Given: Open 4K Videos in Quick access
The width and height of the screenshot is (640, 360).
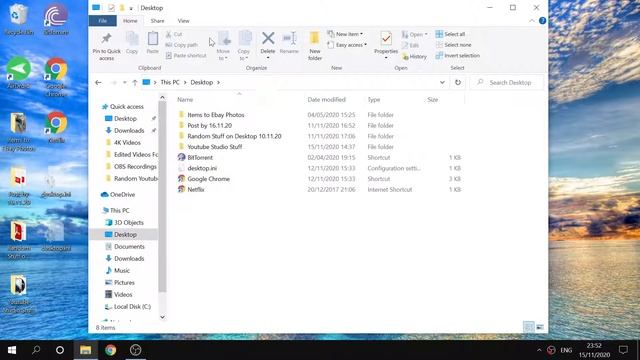Looking at the screenshot, I should point(127,142).
